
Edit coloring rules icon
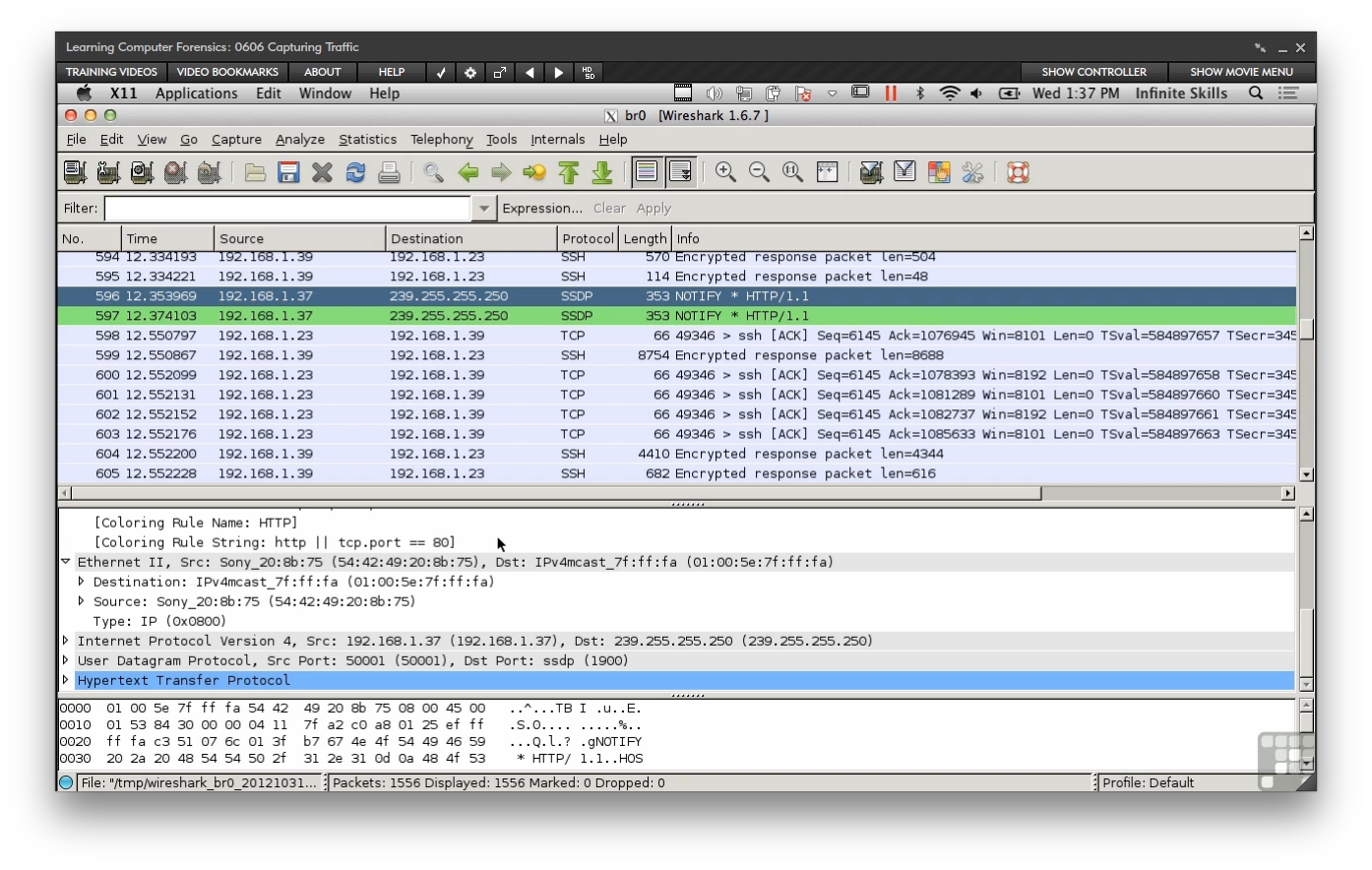point(939,172)
